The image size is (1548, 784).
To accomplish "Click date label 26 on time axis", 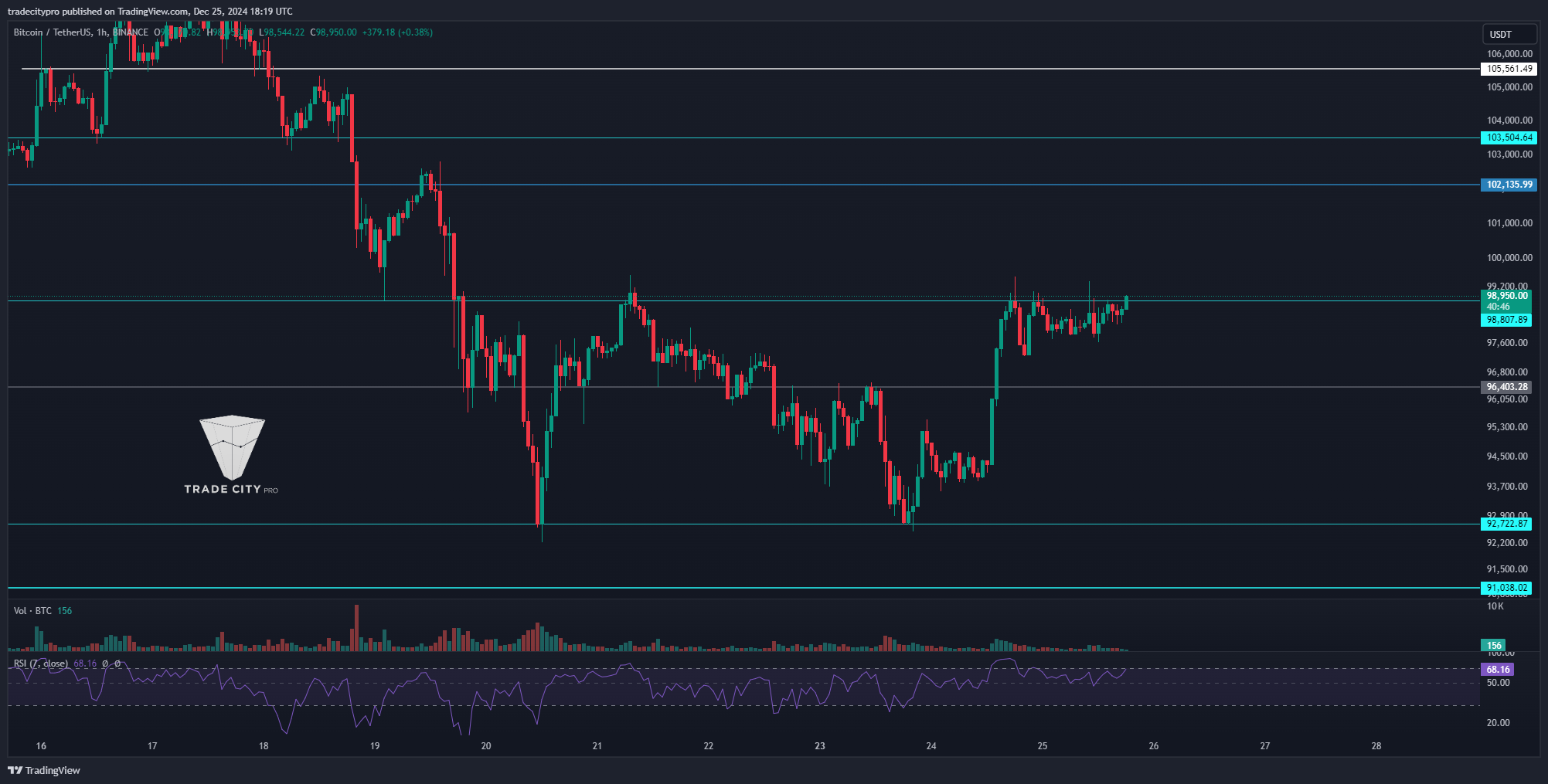I will coord(1154,746).
